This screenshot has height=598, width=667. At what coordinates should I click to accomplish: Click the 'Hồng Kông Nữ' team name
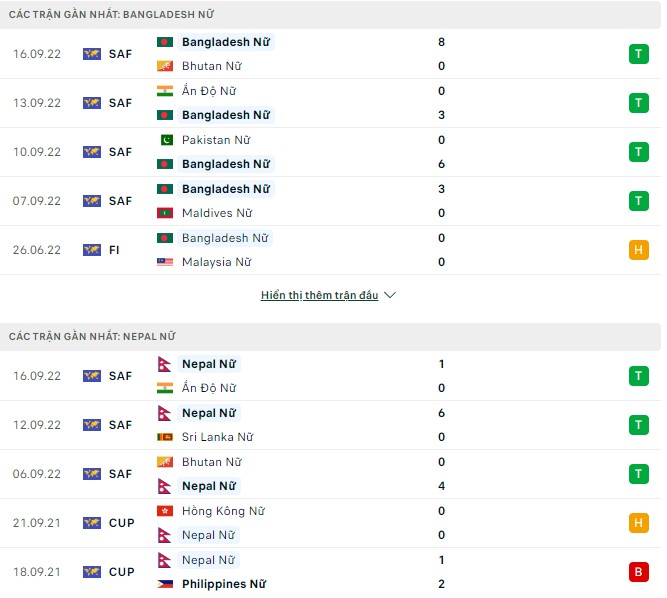[220, 511]
